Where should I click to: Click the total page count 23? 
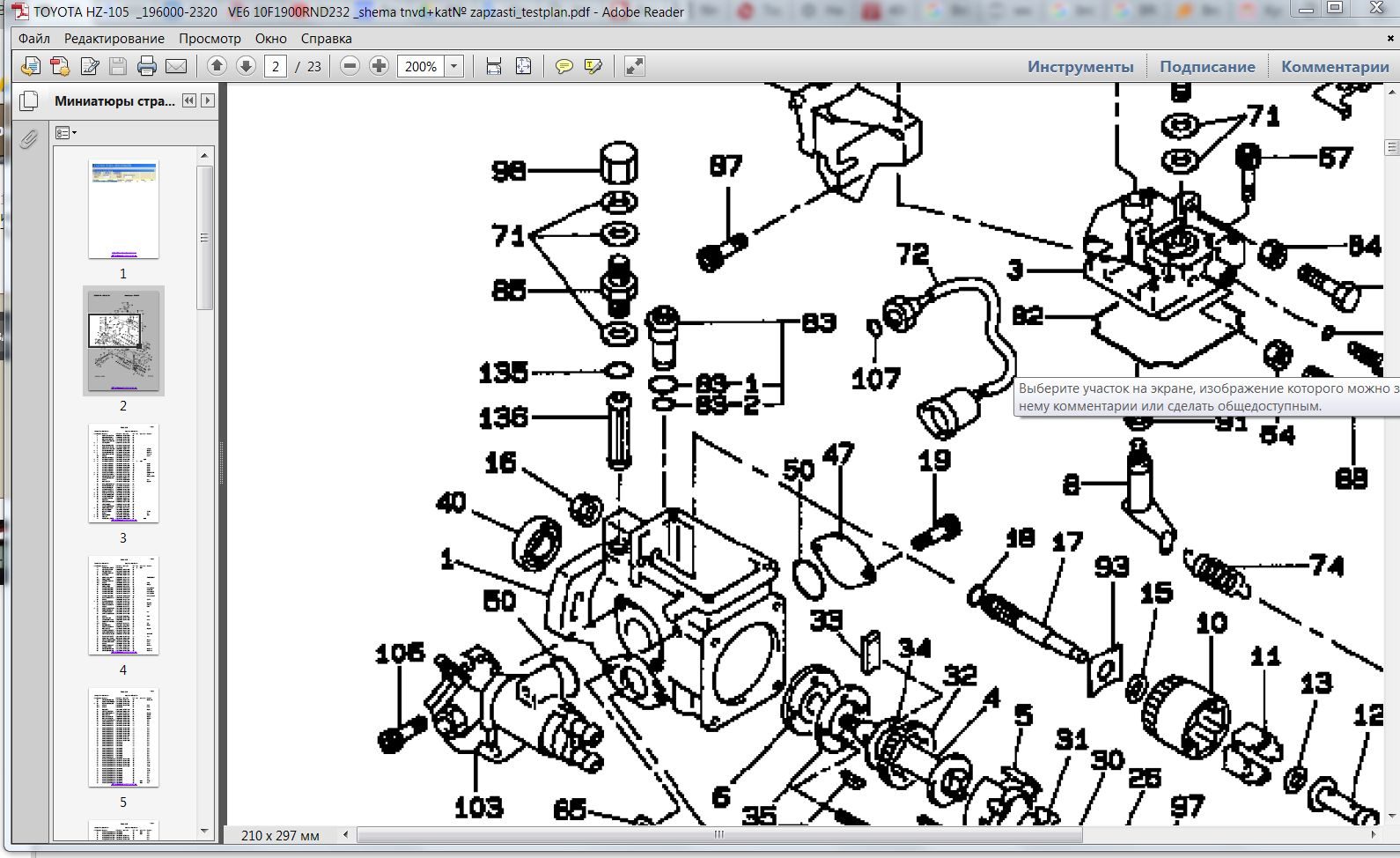point(313,66)
